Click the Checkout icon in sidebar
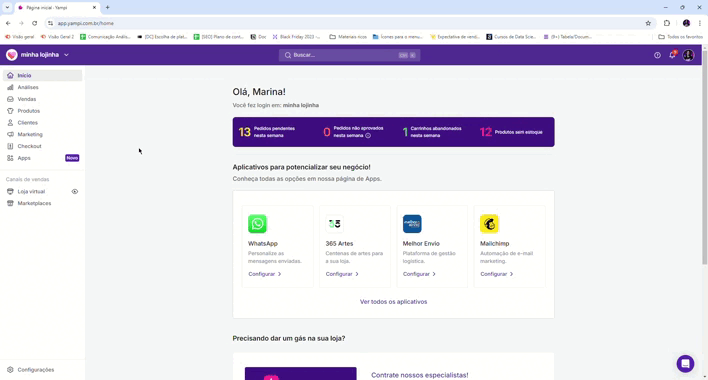708x380 pixels. (x=10, y=146)
